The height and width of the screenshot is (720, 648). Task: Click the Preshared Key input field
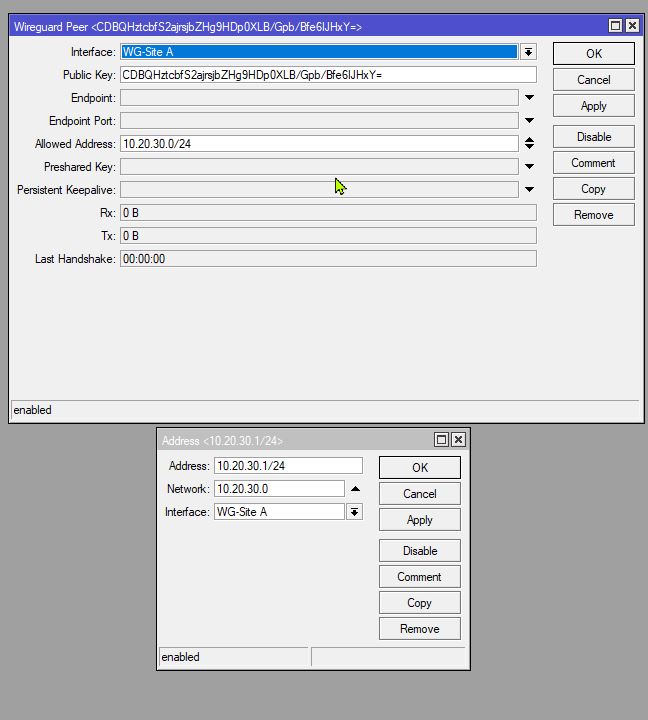point(319,167)
